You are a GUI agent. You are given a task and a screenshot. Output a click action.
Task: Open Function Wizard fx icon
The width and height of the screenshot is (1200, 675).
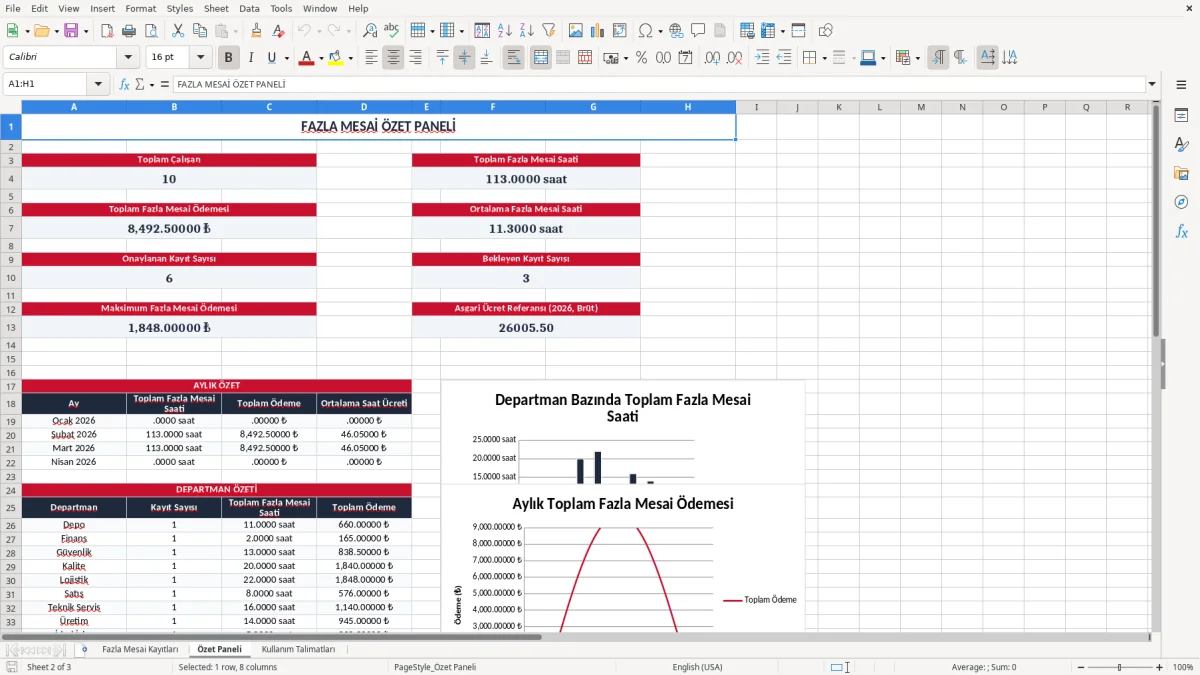[x=125, y=84]
